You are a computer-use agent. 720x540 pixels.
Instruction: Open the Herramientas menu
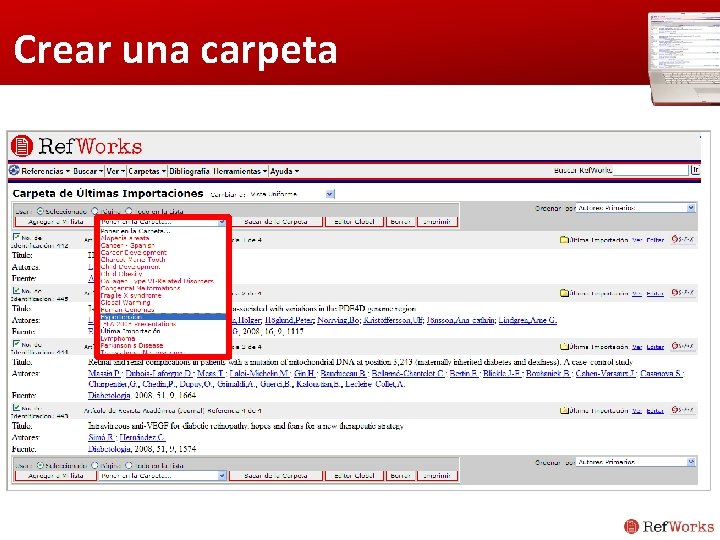point(240,171)
